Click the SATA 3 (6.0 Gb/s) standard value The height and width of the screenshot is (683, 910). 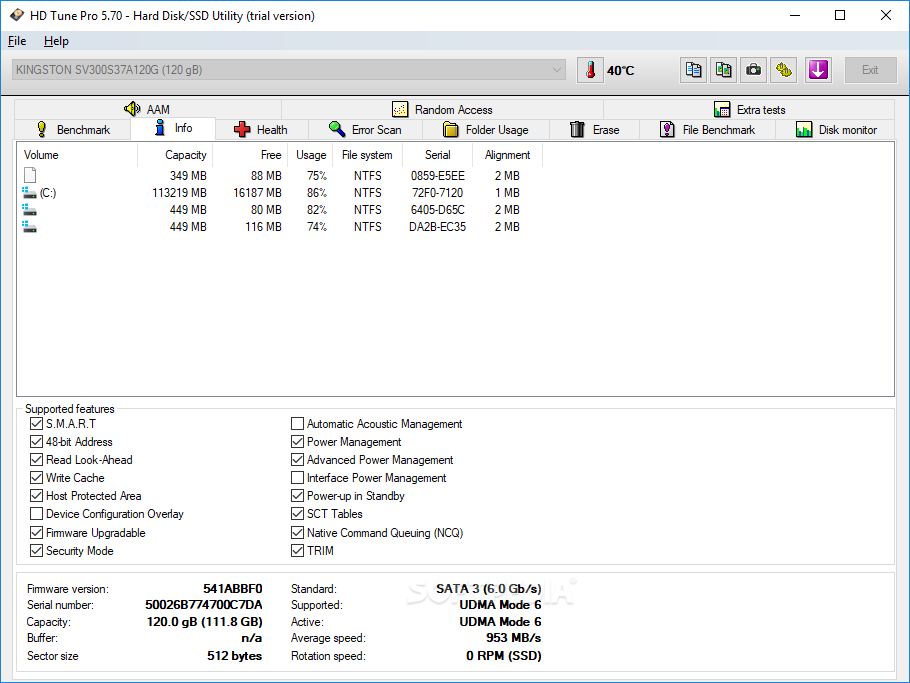click(489, 588)
